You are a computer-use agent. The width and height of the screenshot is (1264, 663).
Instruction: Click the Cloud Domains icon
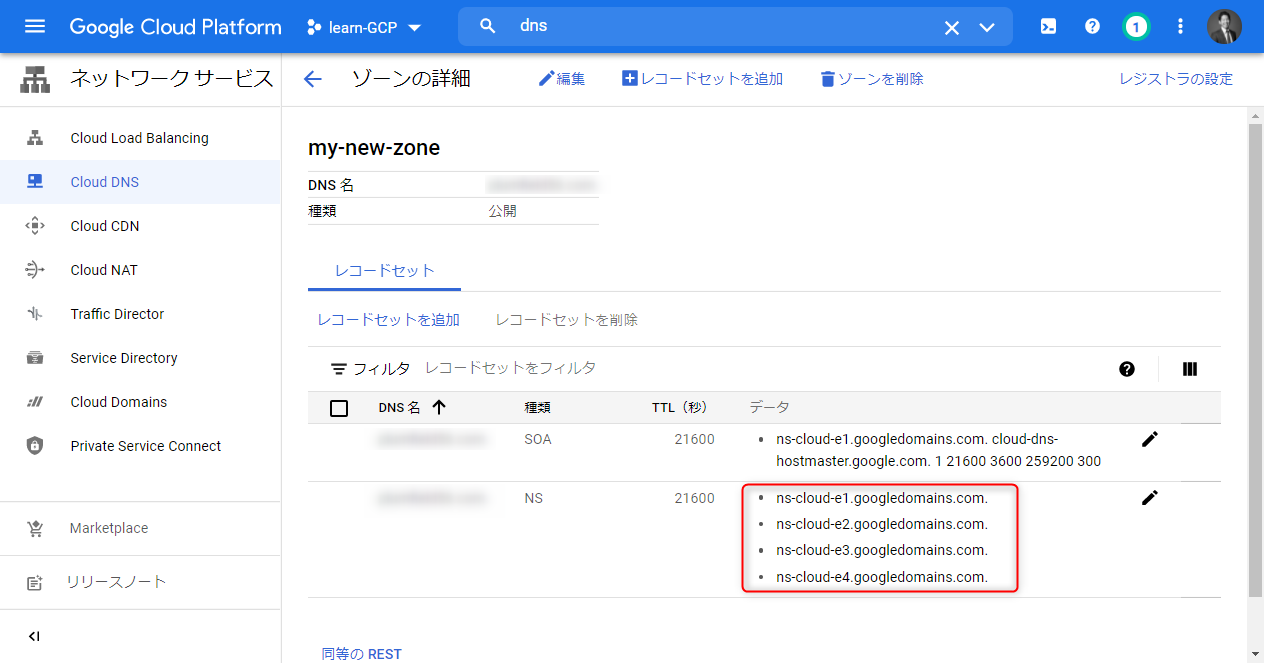click(x=35, y=402)
